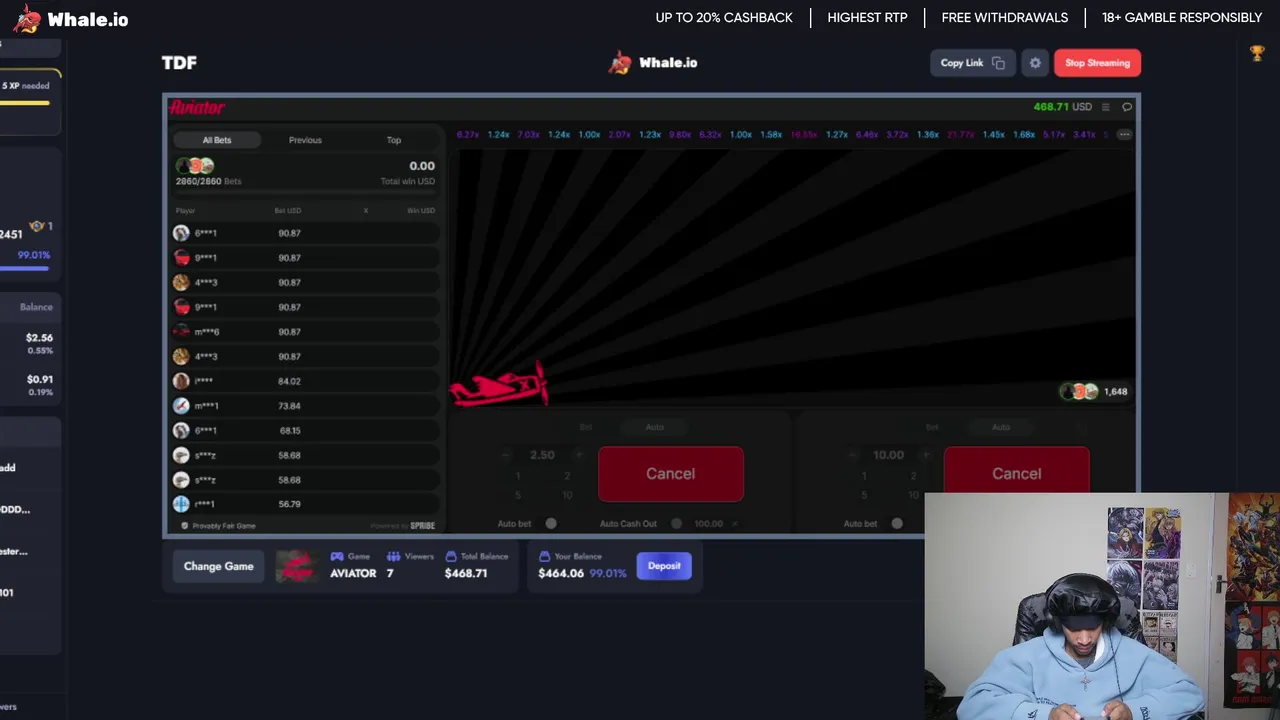Click the avatar of player i****
Screen dimensions: 1280x720
[x=181, y=381]
